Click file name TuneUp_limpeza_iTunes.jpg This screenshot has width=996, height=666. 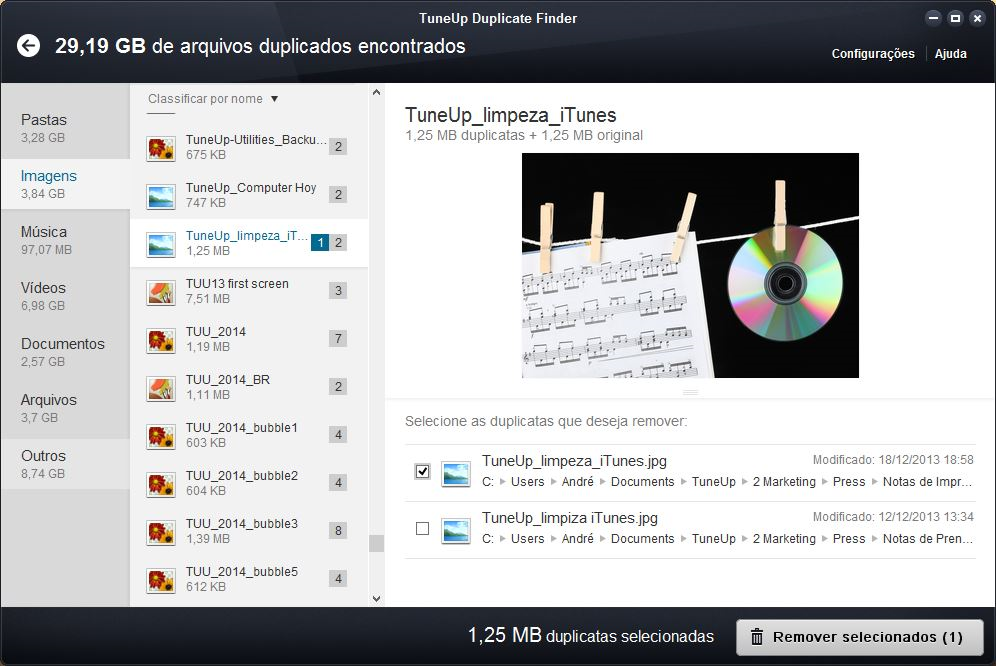pyautogui.click(x=574, y=461)
